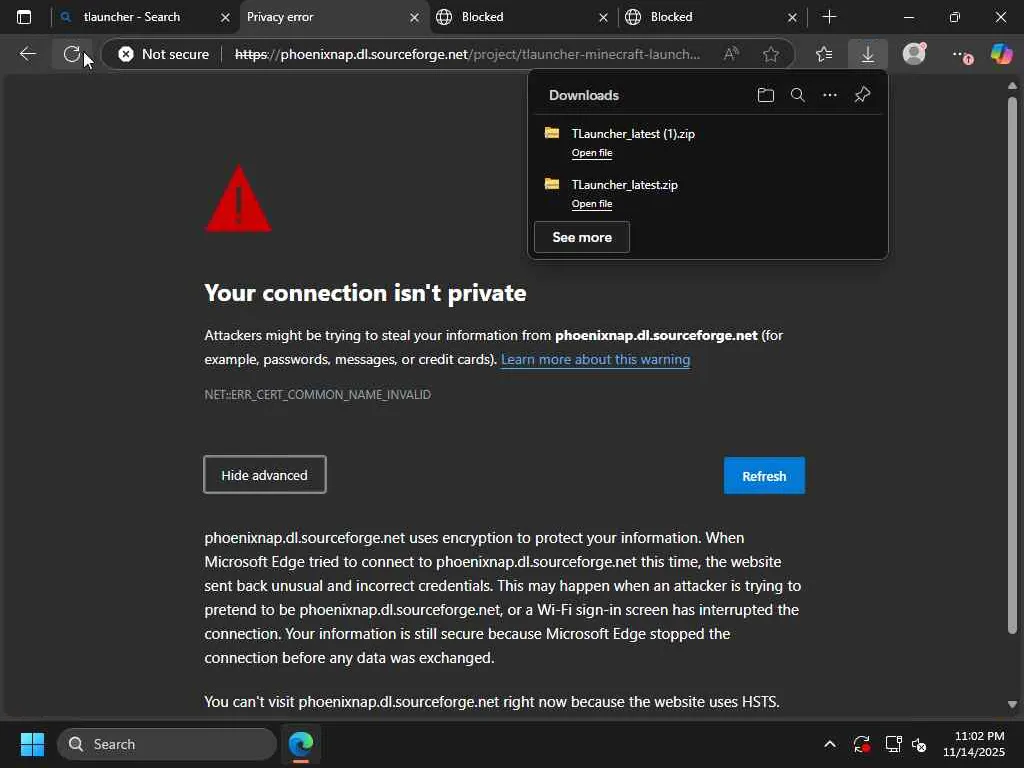This screenshot has width=1024, height=768.
Task: Click the Not secure site indicator
Action: tap(164, 54)
